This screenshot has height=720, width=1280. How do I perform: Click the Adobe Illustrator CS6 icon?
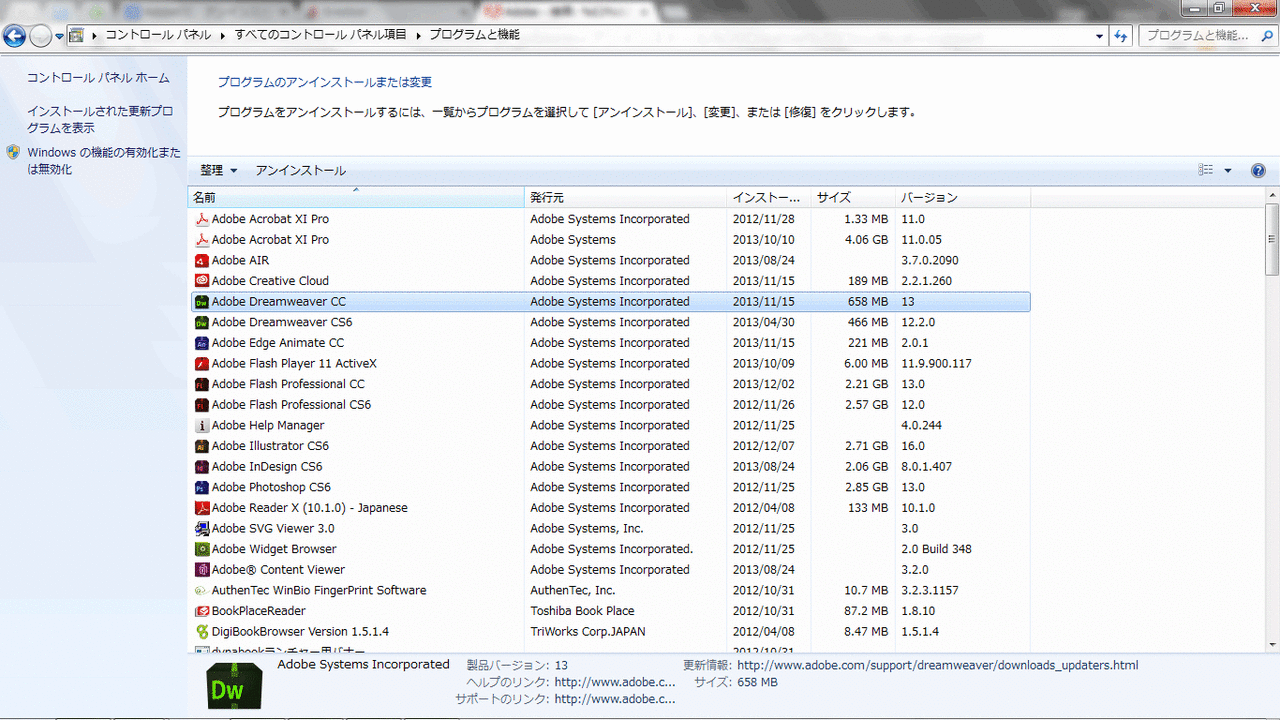pyautogui.click(x=202, y=446)
